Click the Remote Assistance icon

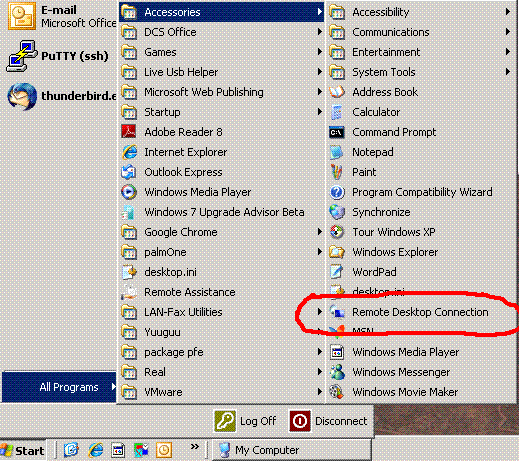129,292
